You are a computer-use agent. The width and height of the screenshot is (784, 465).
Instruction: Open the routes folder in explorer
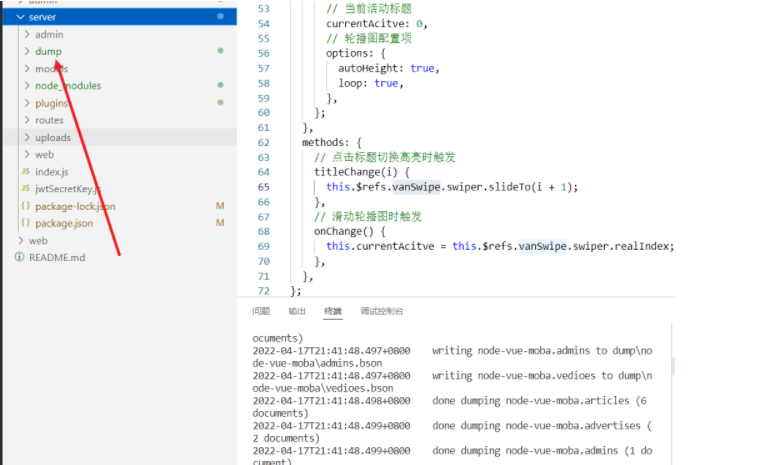point(49,120)
